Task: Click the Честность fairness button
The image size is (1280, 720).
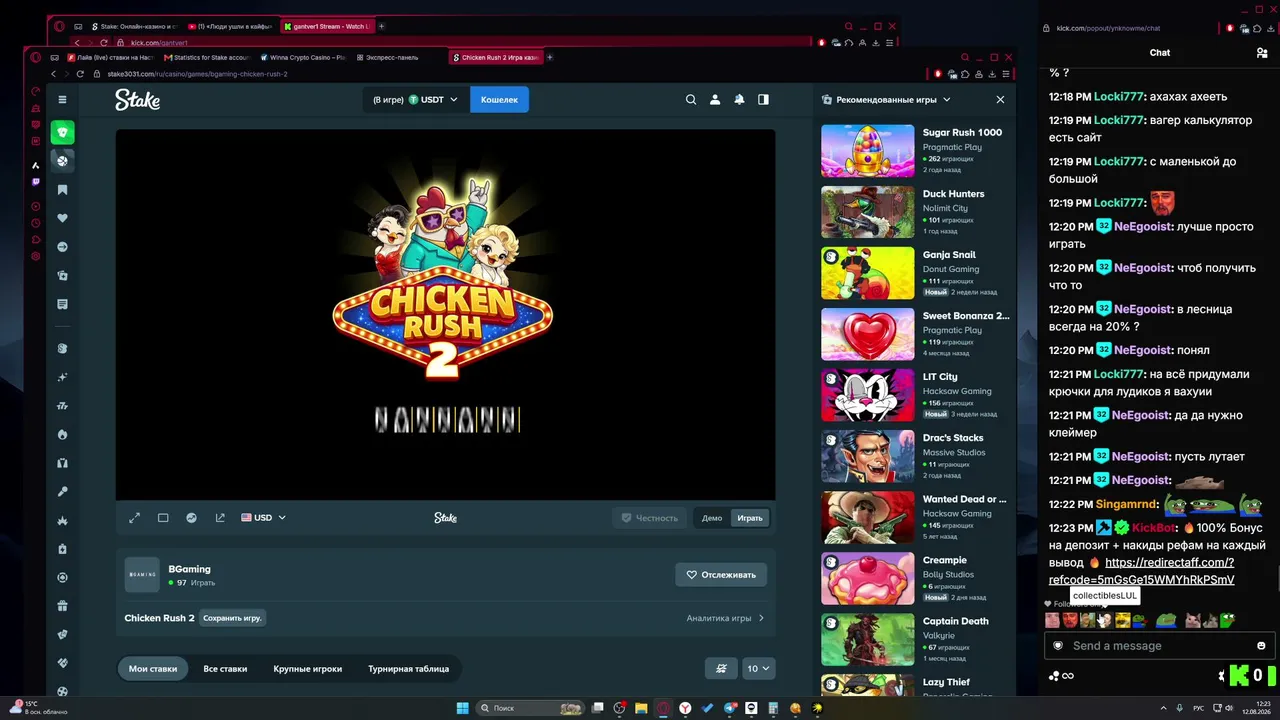Action: tap(650, 518)
